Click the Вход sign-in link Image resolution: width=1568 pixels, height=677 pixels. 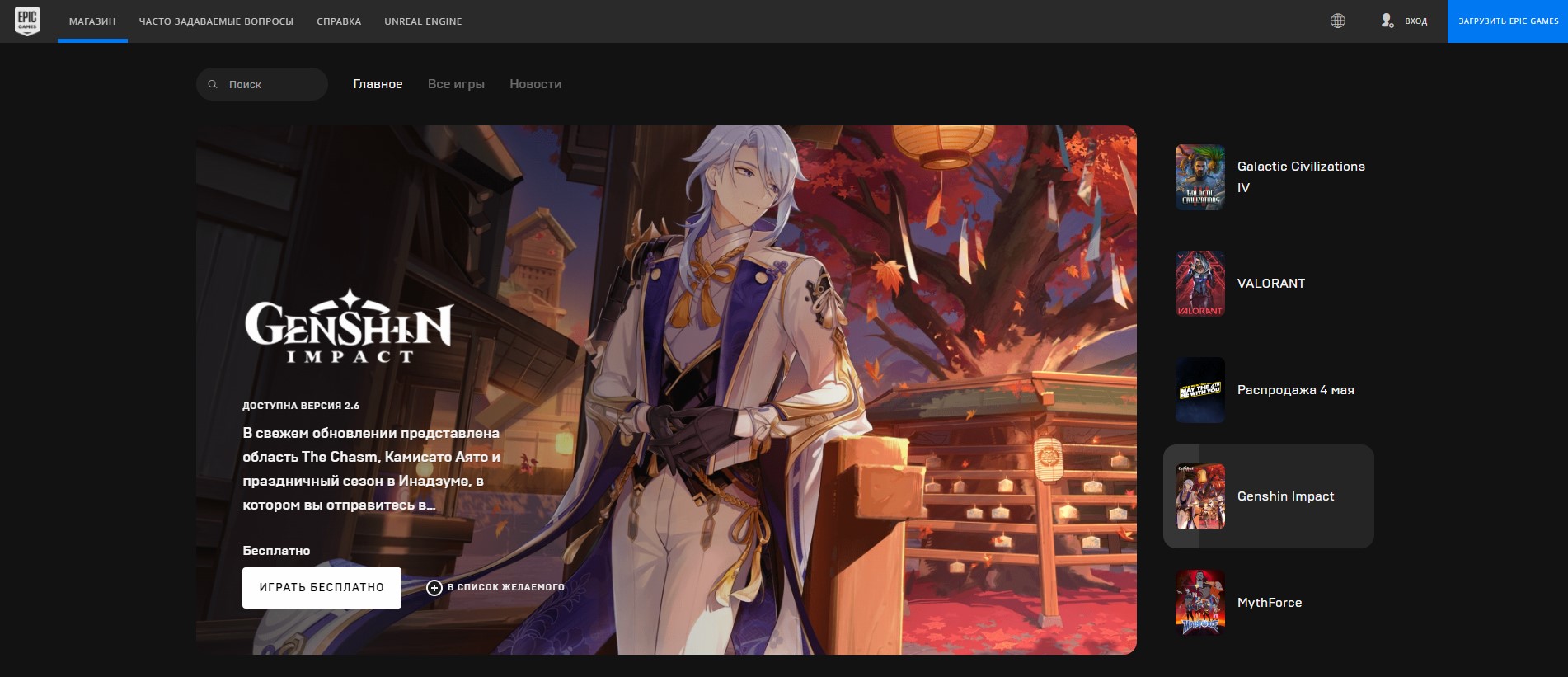[x=1415, y=21]
